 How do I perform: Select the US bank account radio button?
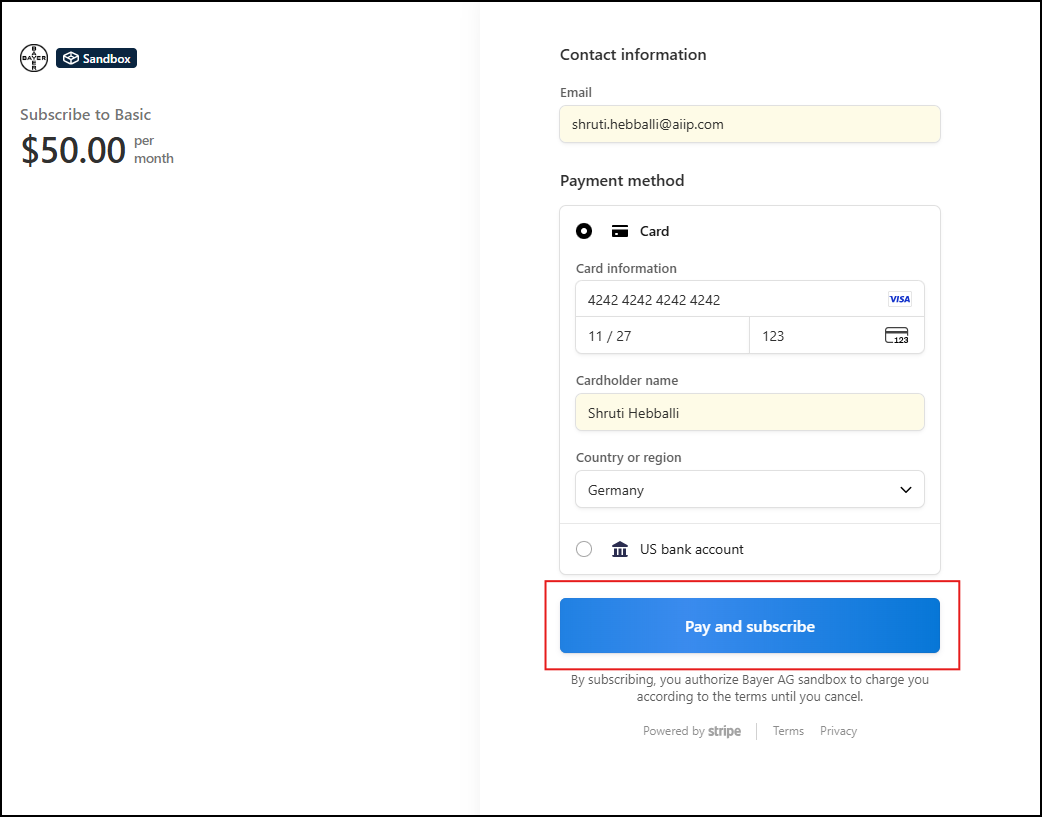click(584, 549)
